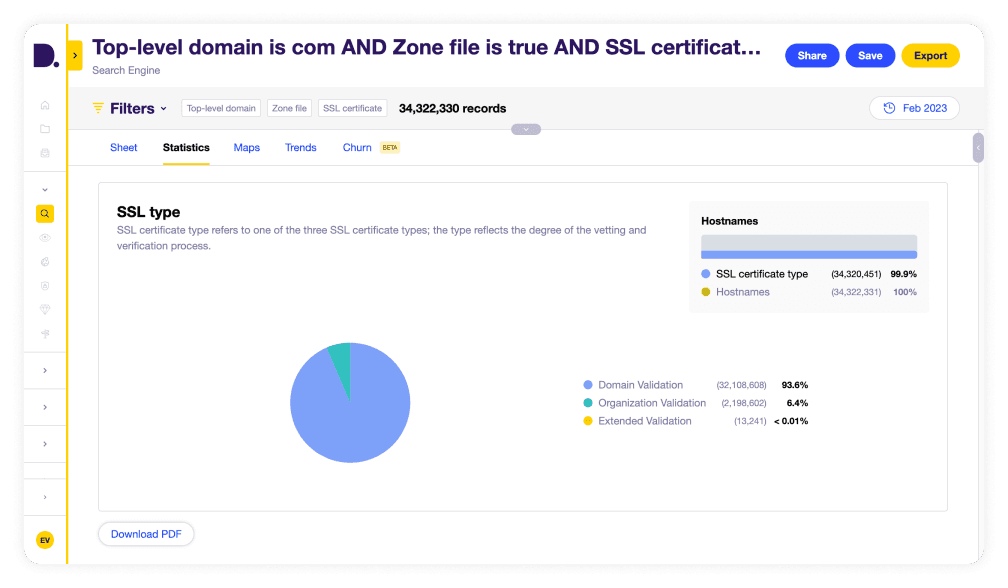Switch to the Maps tab
1008x588 pixels.
(247, 148)
